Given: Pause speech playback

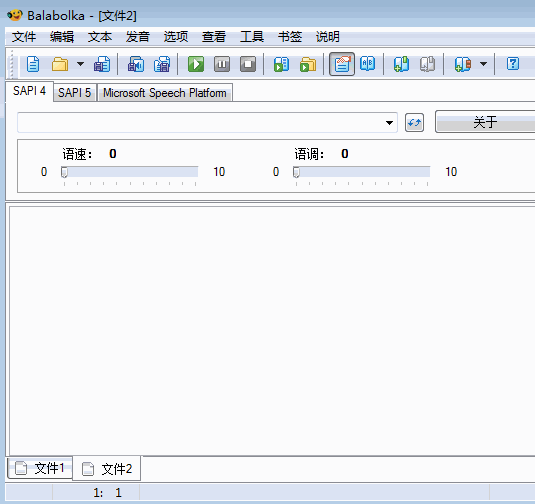Looking at the screenshot, I should pyautogui.click(x=222, y=64).
